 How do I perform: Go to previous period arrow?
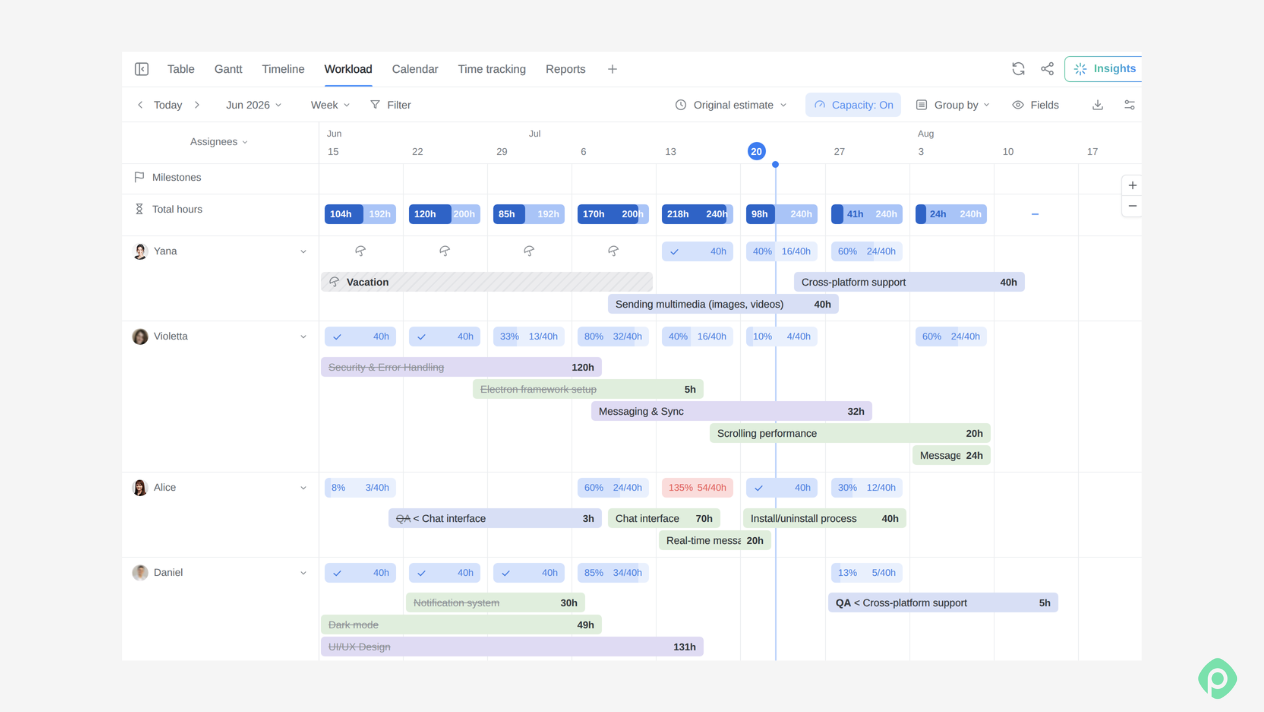click(140, 105)
